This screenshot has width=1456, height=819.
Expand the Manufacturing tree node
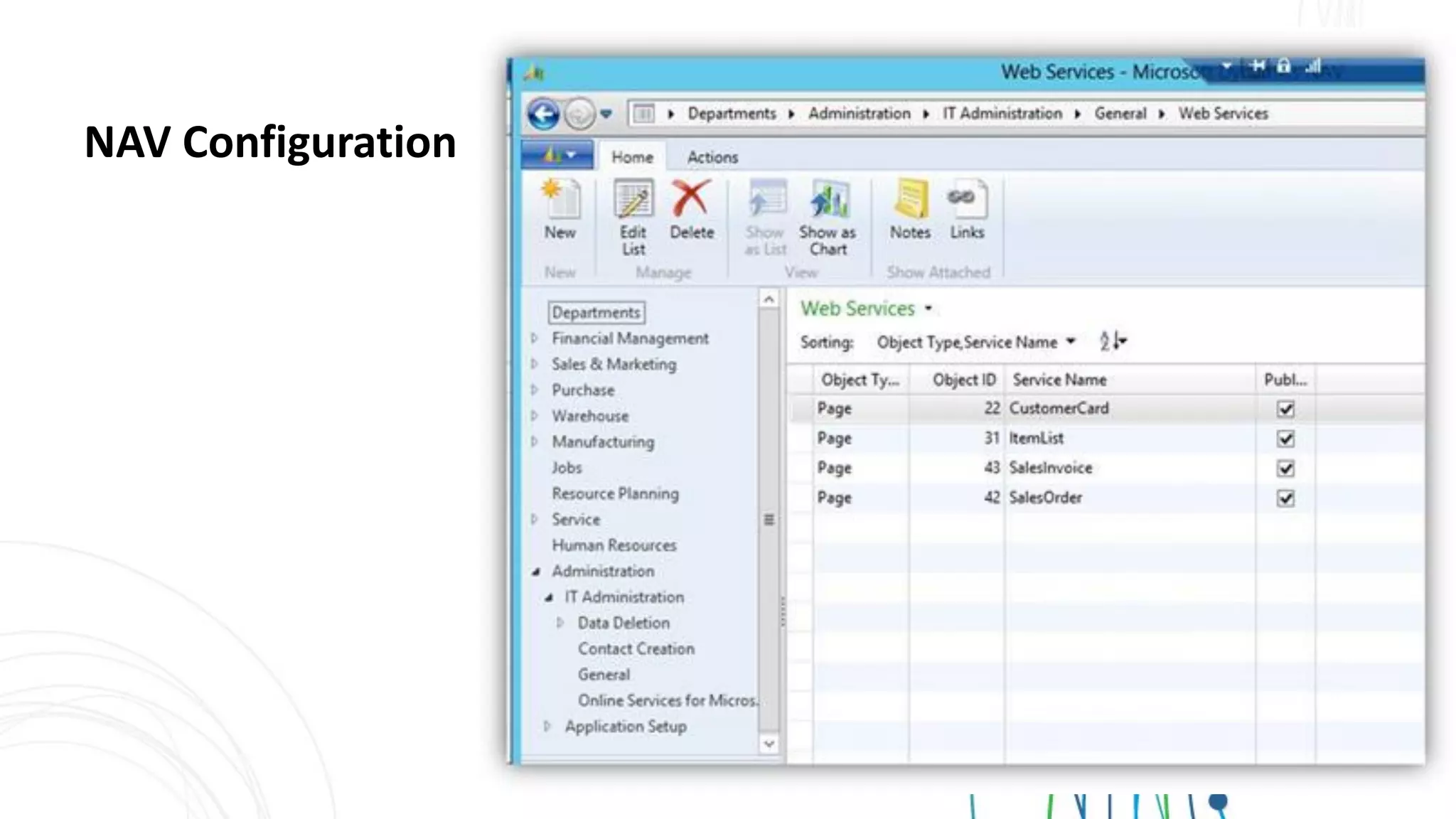[x=535, y=441]
